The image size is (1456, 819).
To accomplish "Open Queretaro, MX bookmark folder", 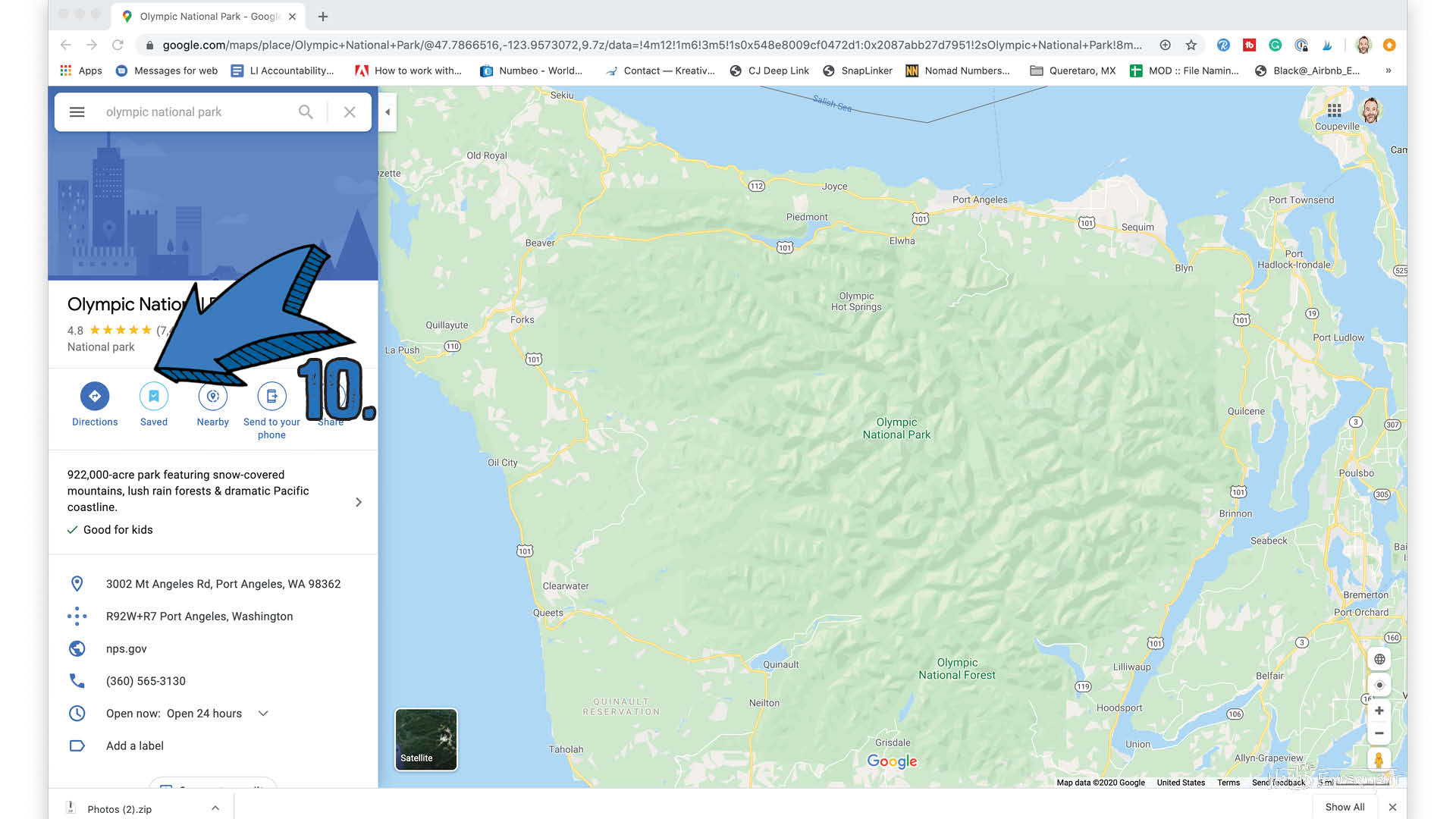I will pyautogui.click(x=1073, y=71).
